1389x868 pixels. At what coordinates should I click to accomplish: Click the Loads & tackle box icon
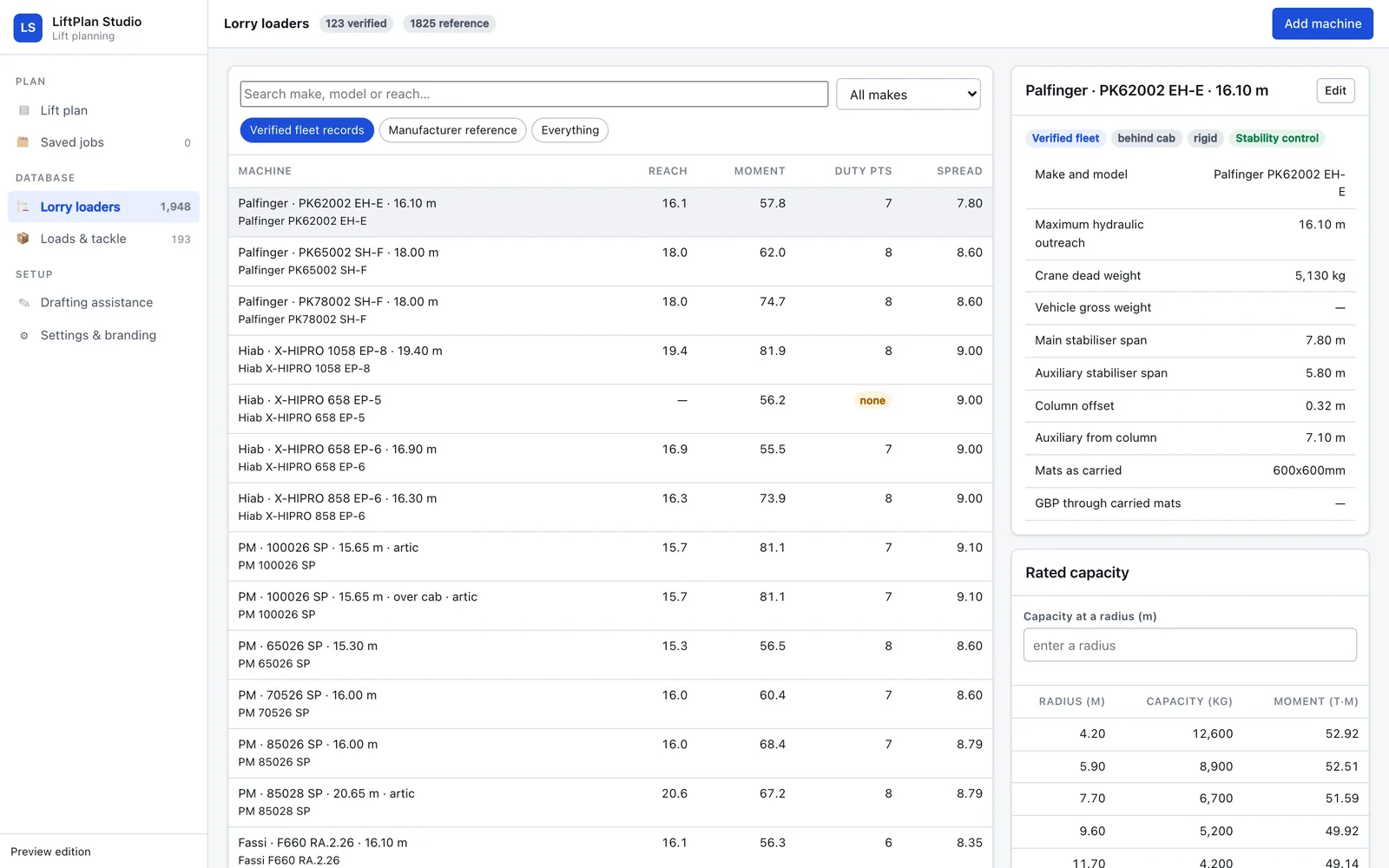pos(23,239)
